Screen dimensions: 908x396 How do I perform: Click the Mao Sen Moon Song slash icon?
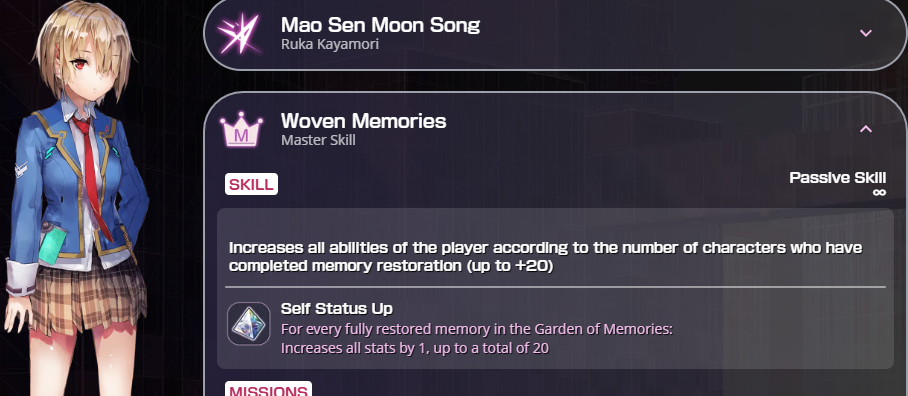tap(239, 33)
